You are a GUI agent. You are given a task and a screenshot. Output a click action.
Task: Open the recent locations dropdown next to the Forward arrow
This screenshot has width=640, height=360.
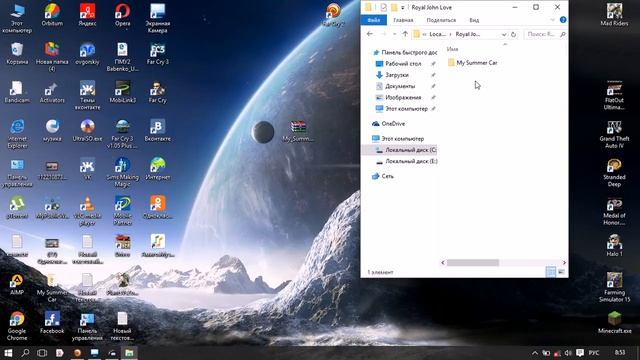click(x=394, y=34)
